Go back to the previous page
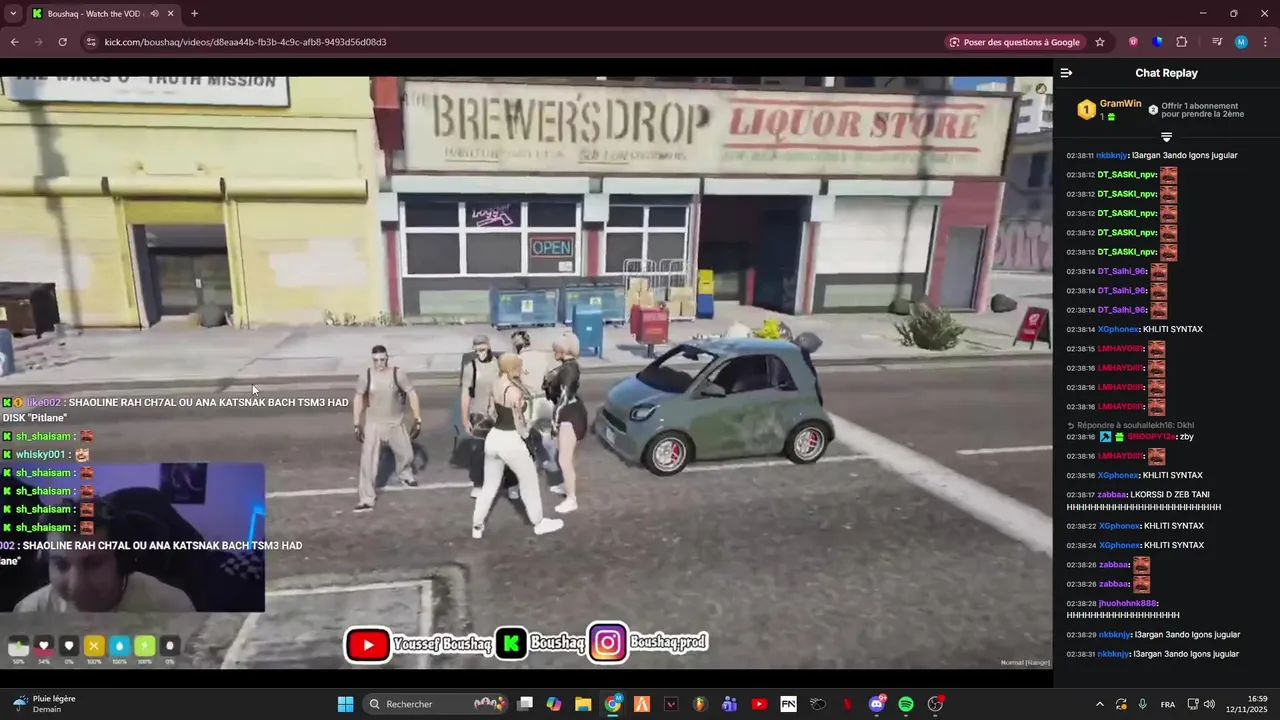 click(14, 42)
